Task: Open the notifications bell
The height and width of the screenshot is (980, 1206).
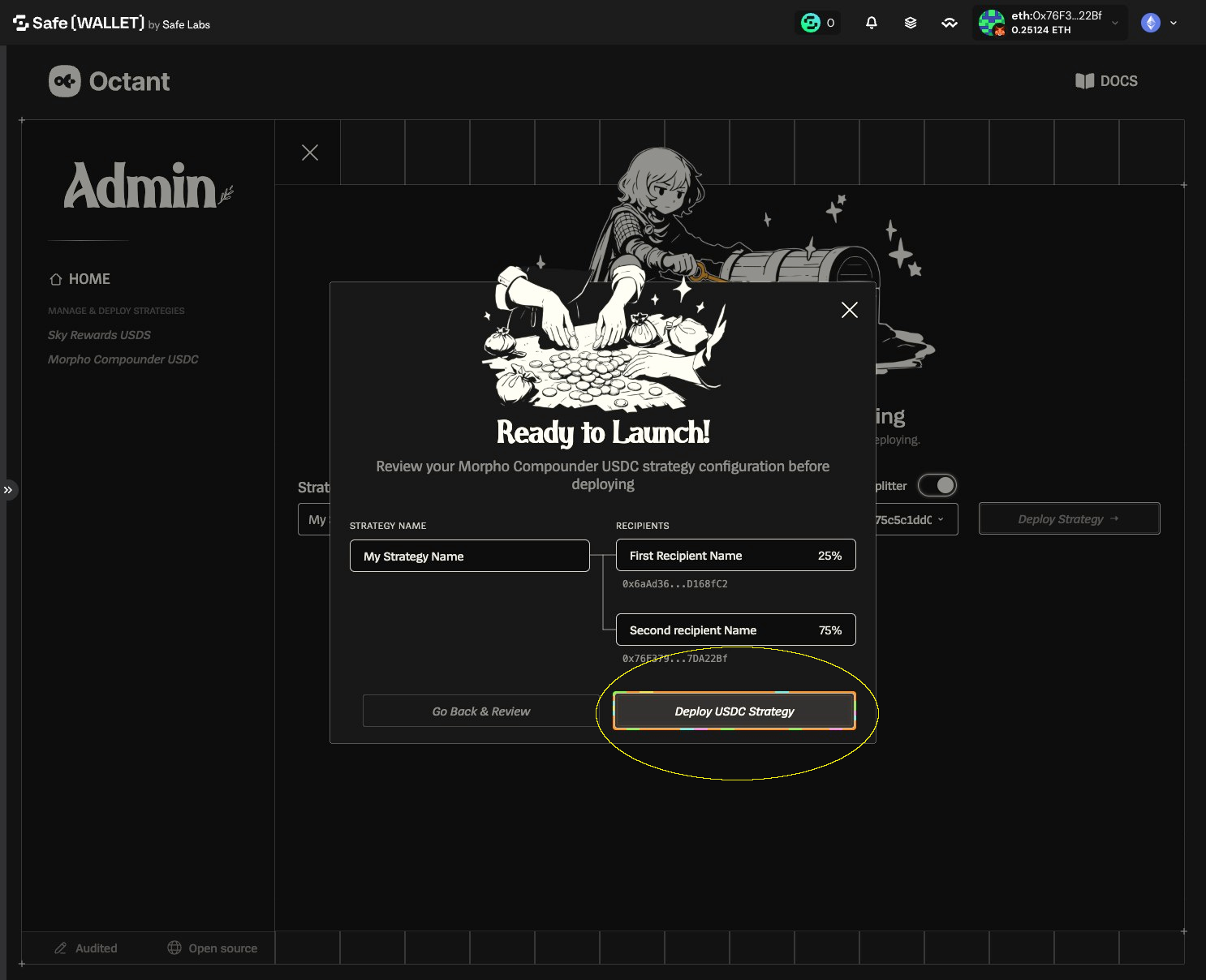Action: [872, 23]
